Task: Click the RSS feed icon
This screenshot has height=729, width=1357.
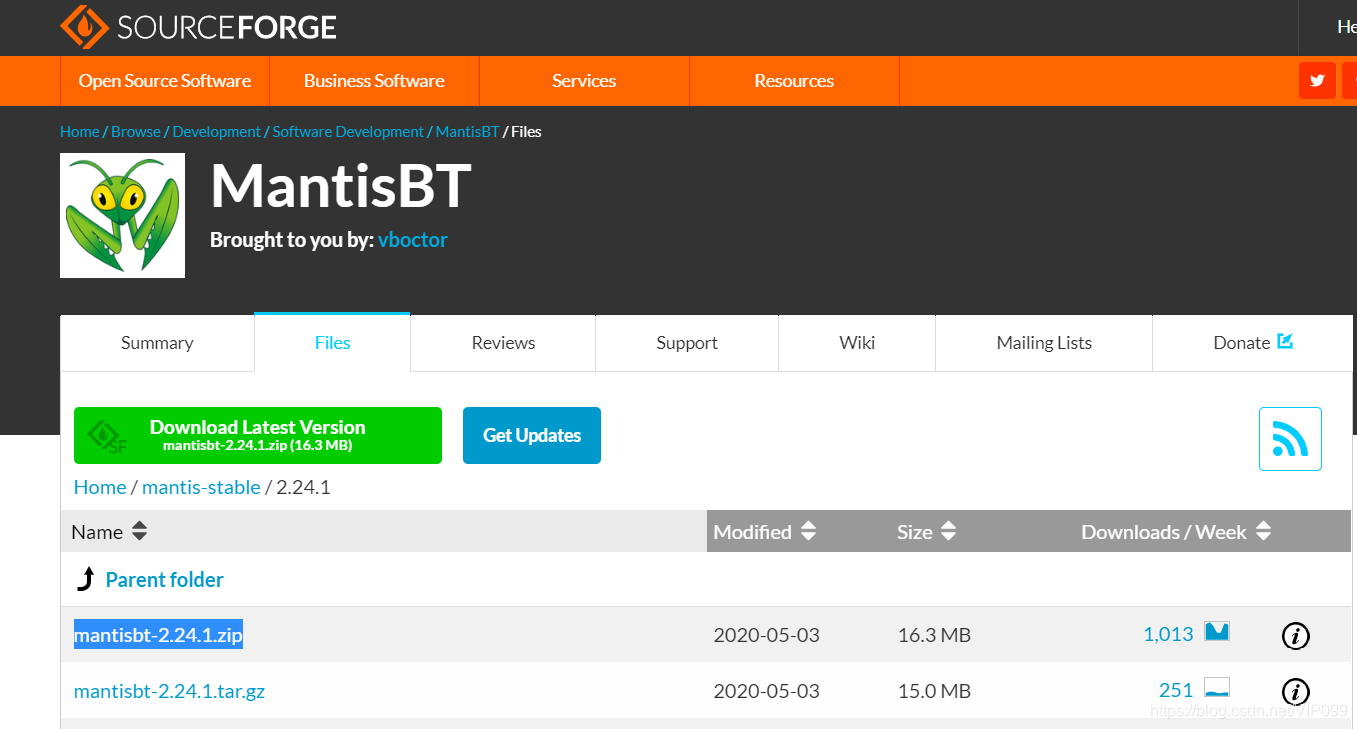Action: pos(1290,438)
